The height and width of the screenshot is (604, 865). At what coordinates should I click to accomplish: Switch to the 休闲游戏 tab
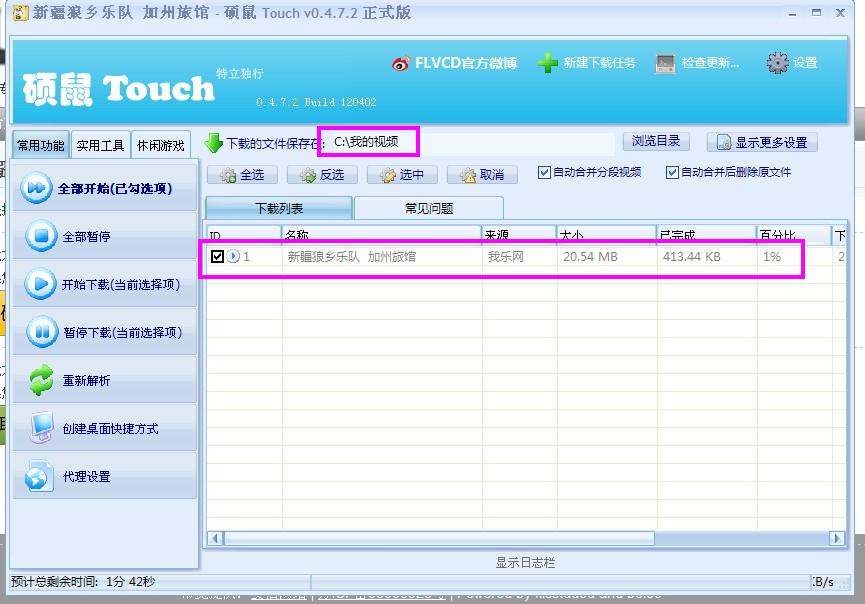(161, 145)
